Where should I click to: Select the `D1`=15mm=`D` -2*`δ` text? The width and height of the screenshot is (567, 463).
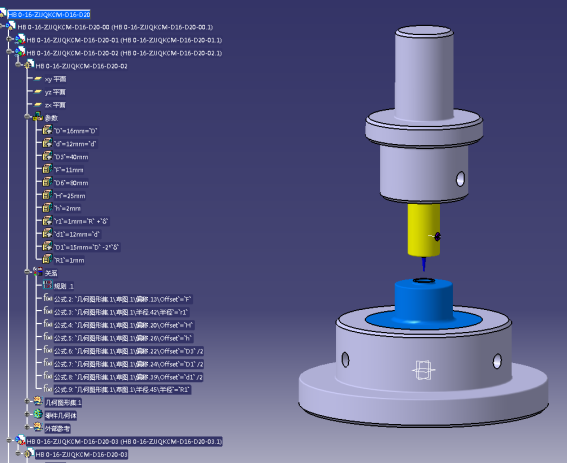point(86,247)
